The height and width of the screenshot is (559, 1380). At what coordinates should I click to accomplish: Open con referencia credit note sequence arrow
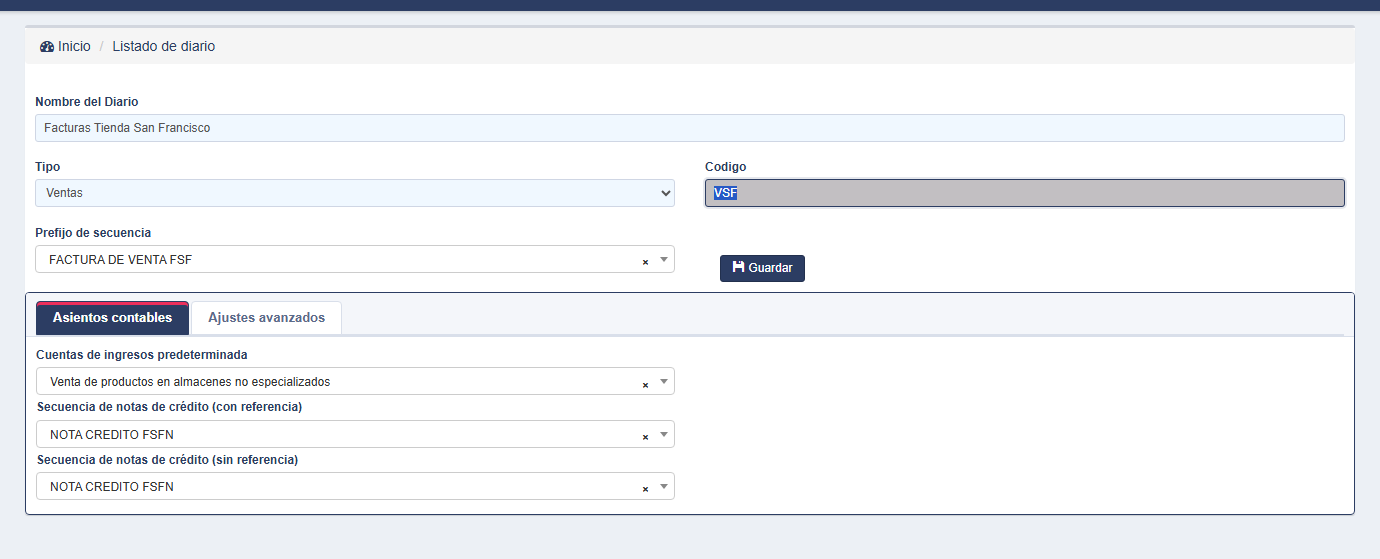(663, 434)
